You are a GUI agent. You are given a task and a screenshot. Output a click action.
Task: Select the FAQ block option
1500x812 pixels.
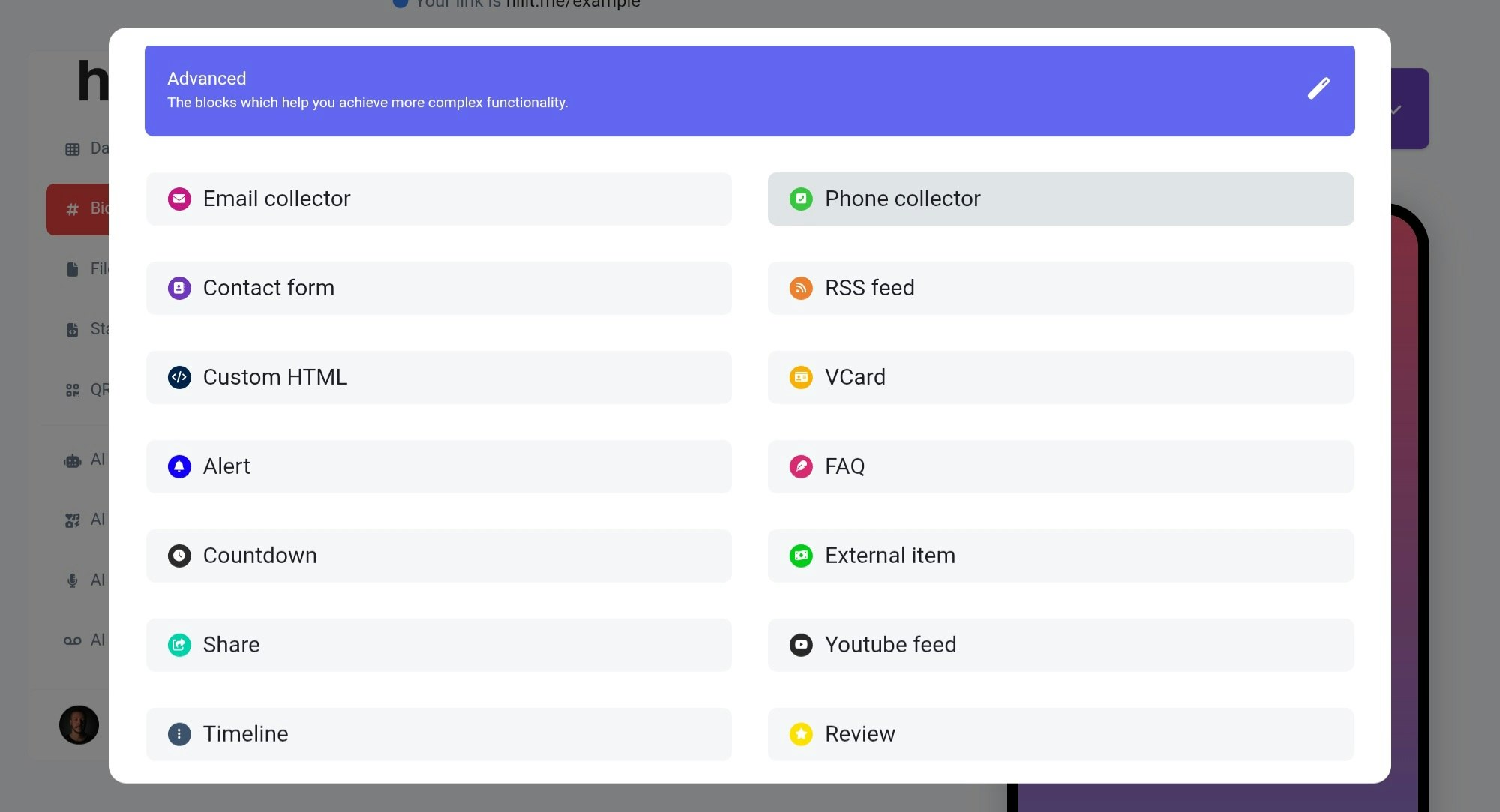click(1060, 466)
